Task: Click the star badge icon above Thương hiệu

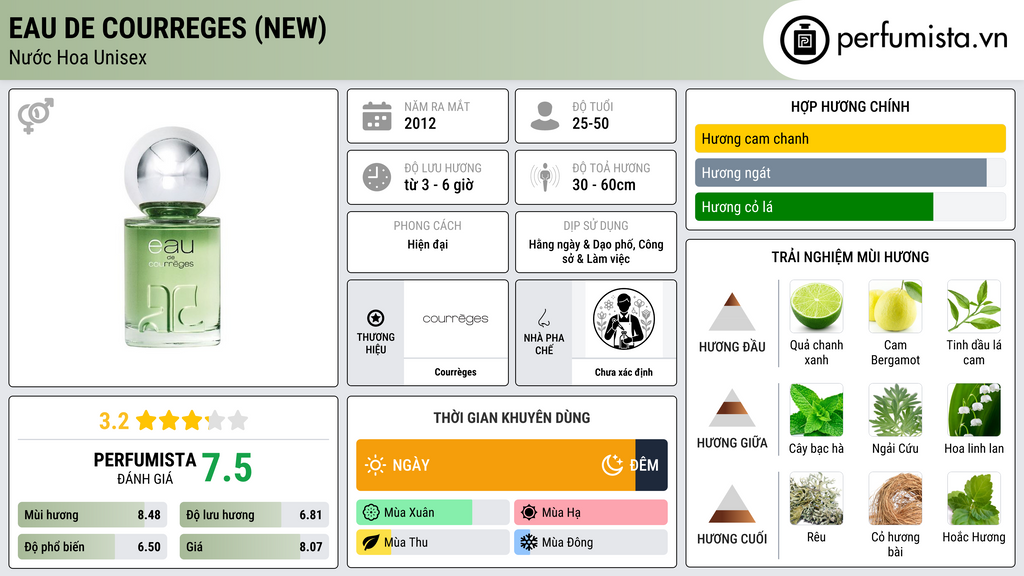Action: pos(376,318)
